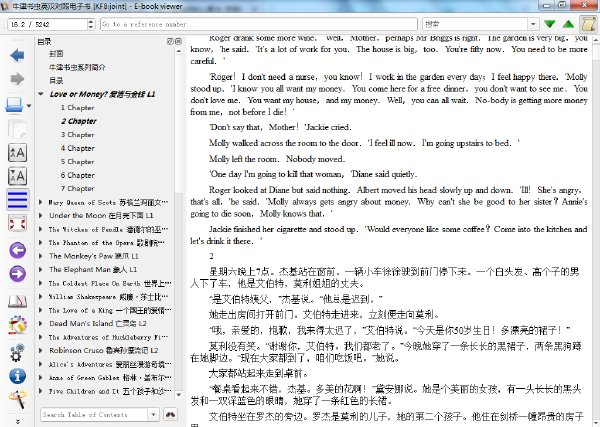600x427 pixels.
Task: Increase the font size with the larger A icon
Action: pyautogui.click(x=17, y=153)
